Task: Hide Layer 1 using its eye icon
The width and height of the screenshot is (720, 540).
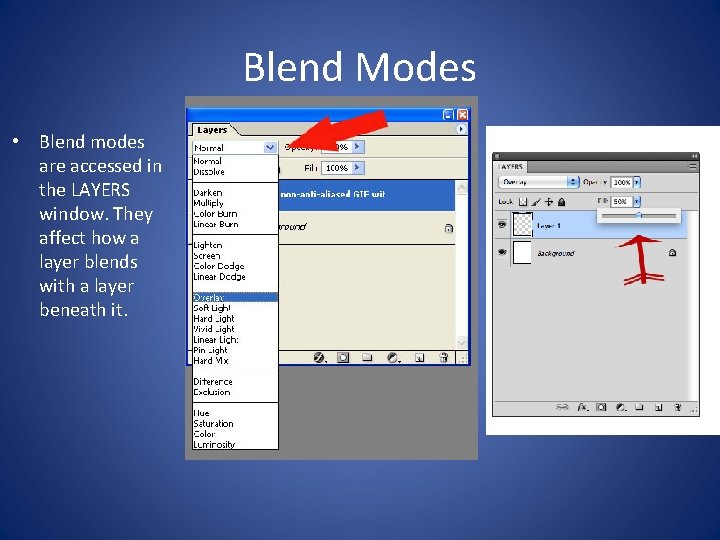Action: tap(502, 225)
